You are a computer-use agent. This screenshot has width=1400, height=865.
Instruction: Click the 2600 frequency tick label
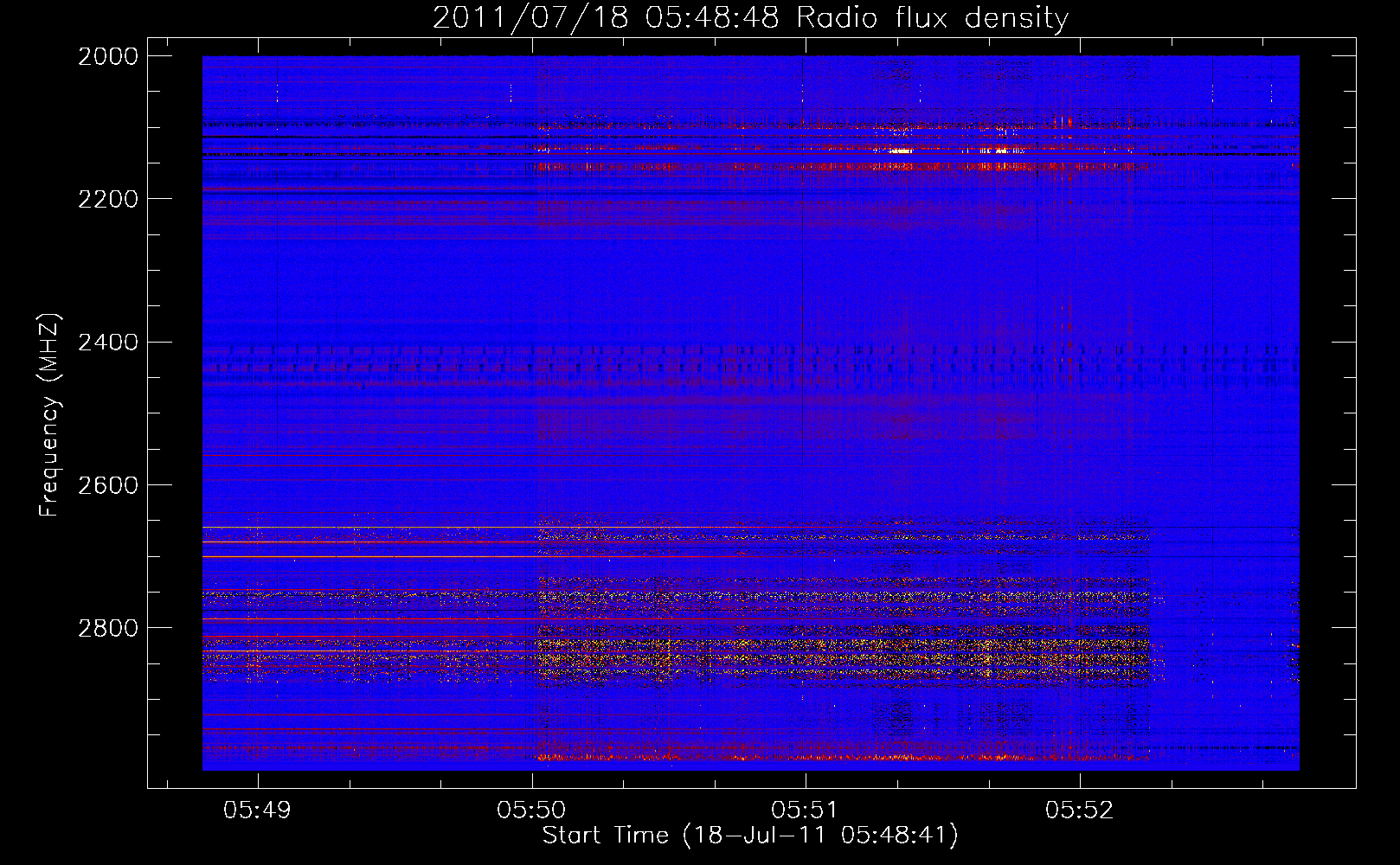point(108,485)
